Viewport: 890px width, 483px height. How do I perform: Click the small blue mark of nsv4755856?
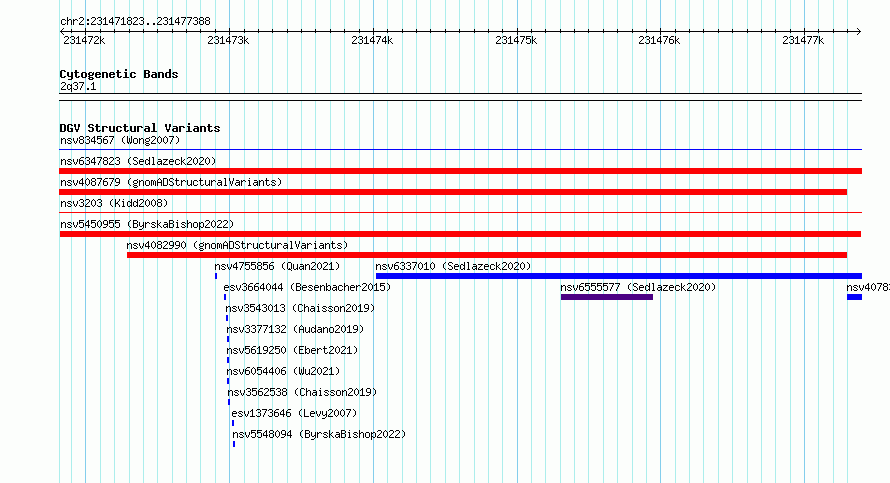pyautogui.click(x=216, y=276)
